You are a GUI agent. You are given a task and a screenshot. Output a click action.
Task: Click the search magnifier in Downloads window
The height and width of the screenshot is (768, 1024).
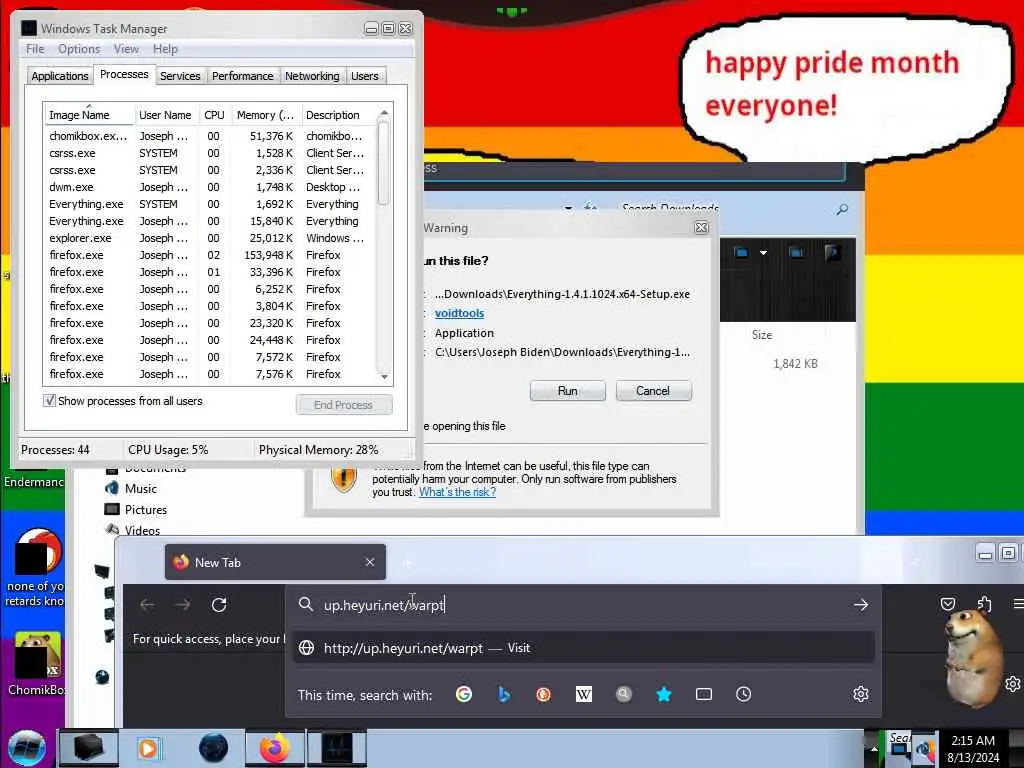tap(842, 210)
